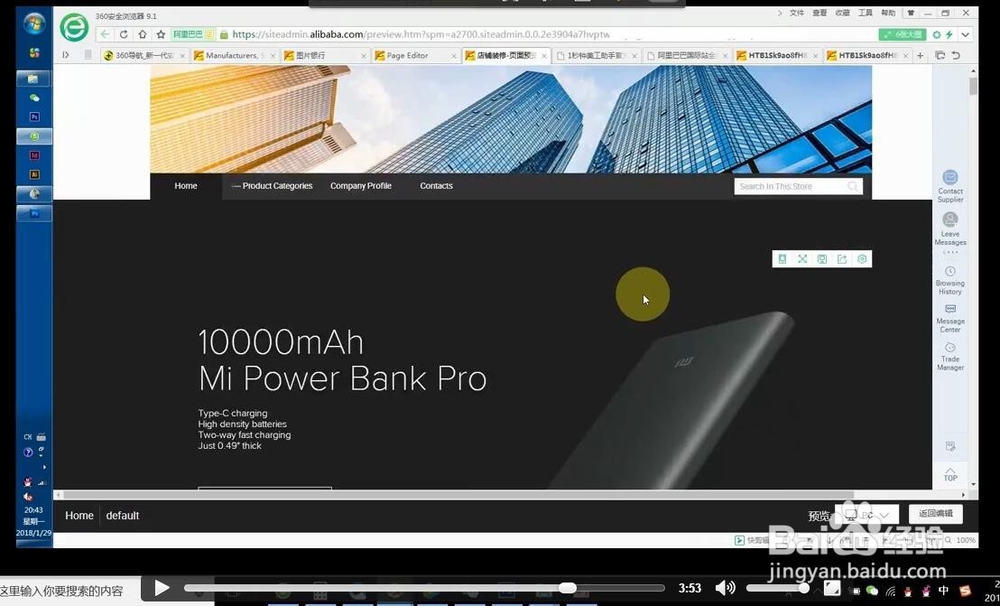Open Browsing History in right sidebar
Viewport: 1000px width, 606px height.
pos(950,281)
